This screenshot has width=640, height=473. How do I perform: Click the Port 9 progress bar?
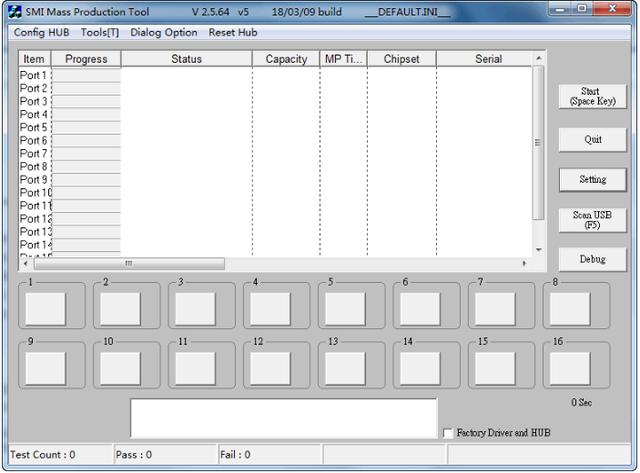(86, 180)
